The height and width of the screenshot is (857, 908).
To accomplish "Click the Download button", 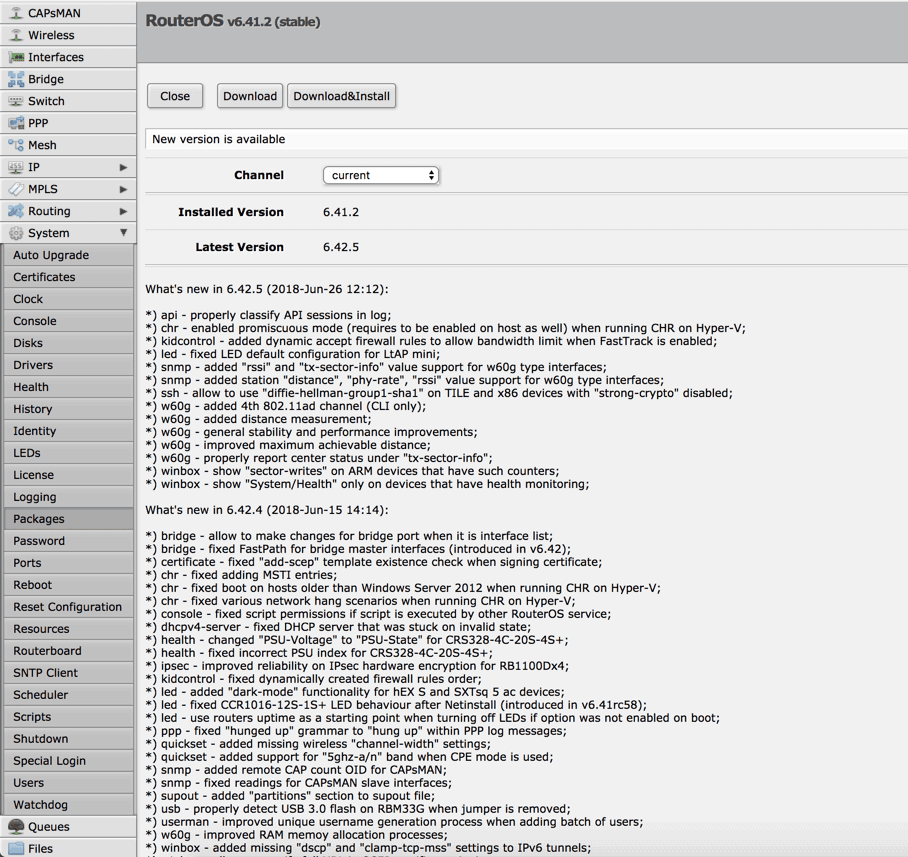I will (x=250, y=96).
